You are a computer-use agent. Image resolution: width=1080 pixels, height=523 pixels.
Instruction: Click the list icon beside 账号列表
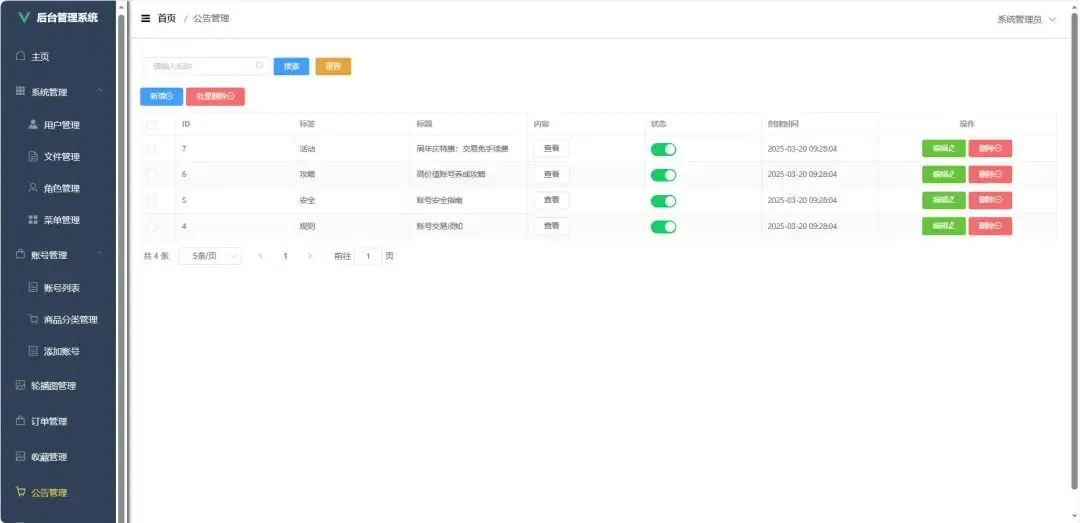coord(33,287)
